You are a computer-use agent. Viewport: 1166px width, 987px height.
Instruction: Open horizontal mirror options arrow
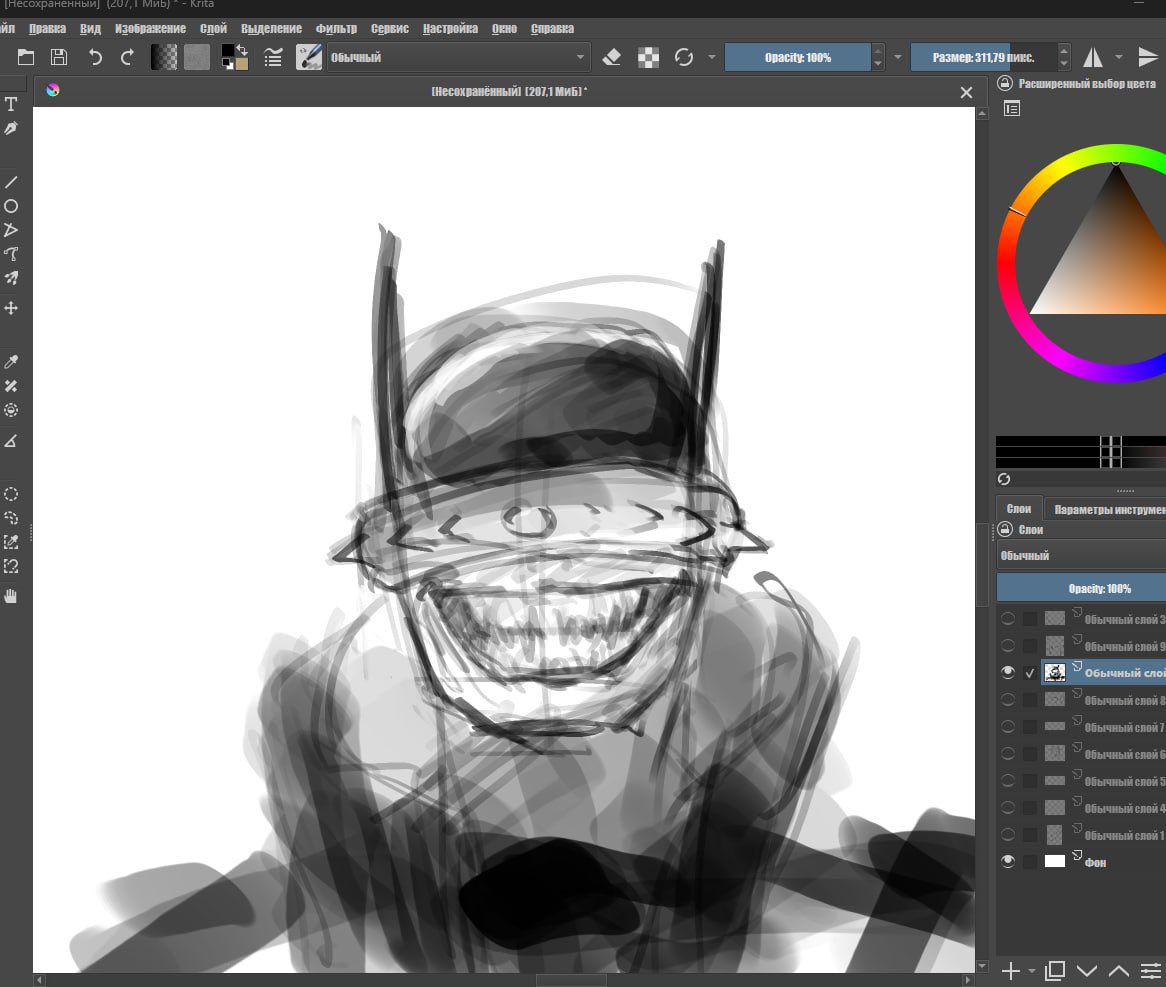point(1119,57)
